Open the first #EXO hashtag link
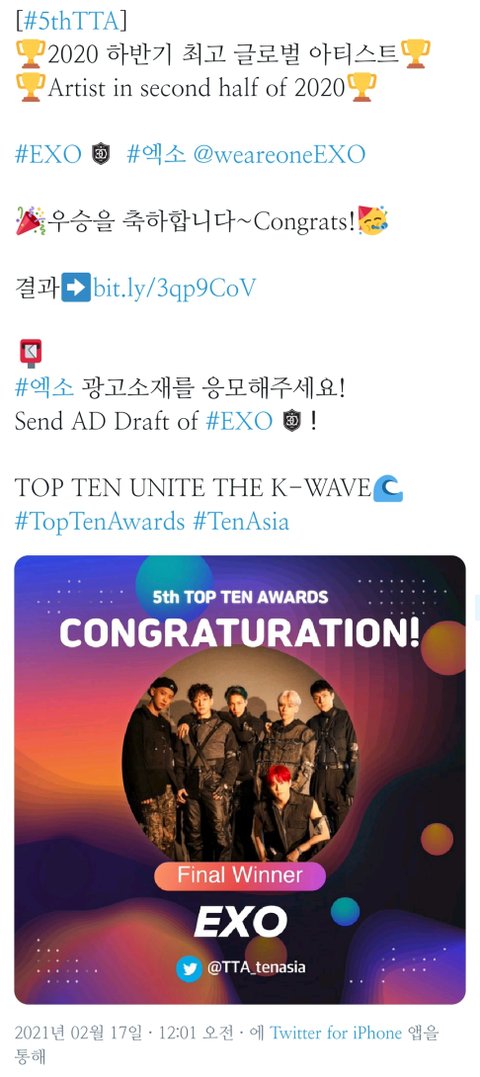Viewport: 480px width, 1077px height. click(47, 153)
